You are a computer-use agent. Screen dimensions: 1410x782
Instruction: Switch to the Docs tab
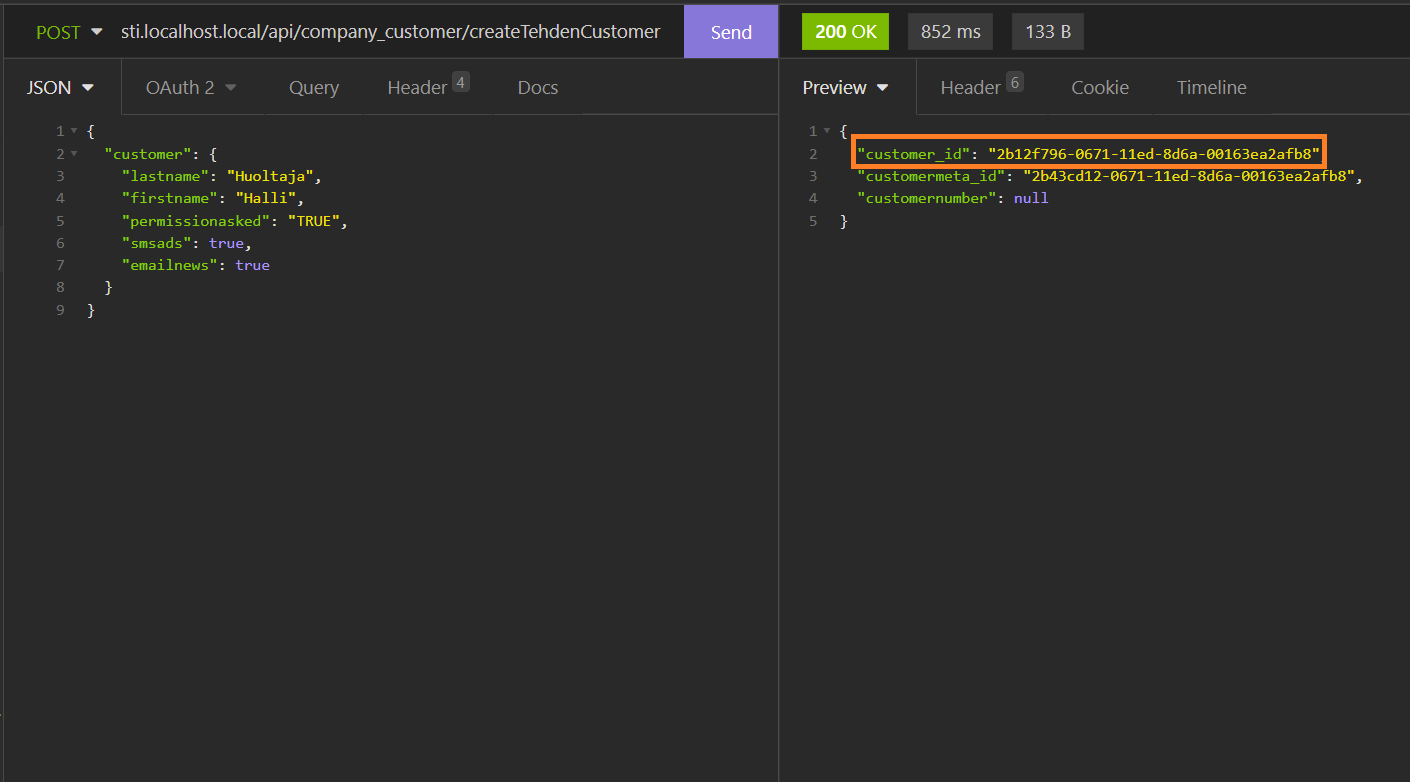click(537, 88)
